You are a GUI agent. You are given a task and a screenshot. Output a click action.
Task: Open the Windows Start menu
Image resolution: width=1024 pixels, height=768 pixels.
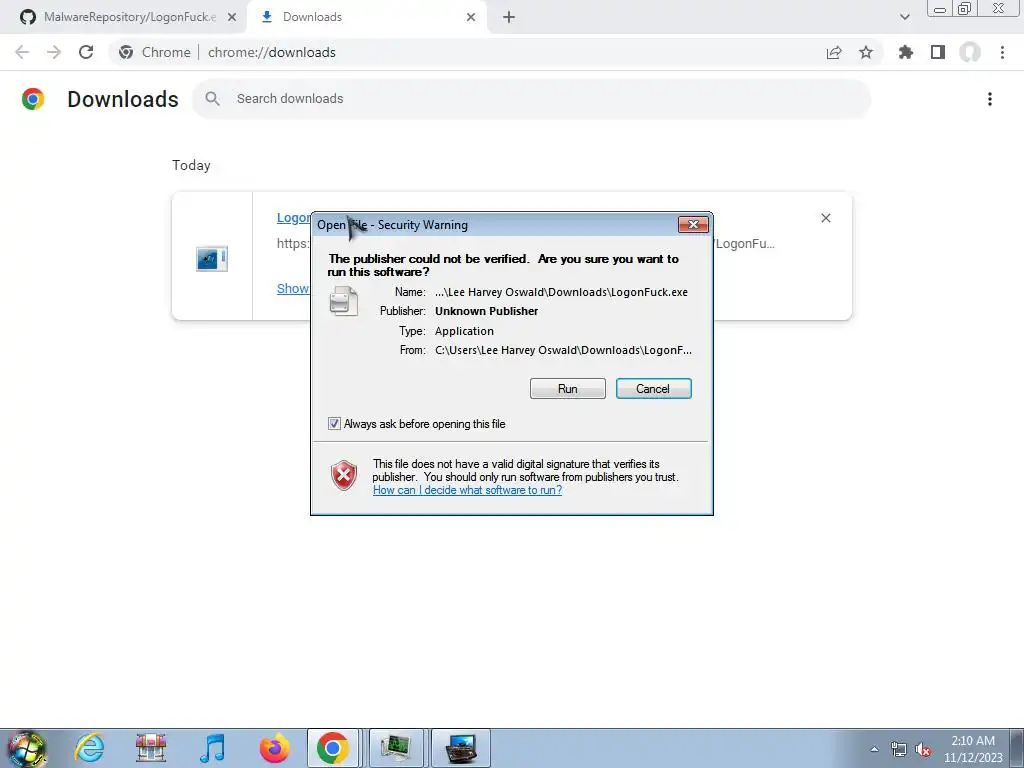point(27,748)
